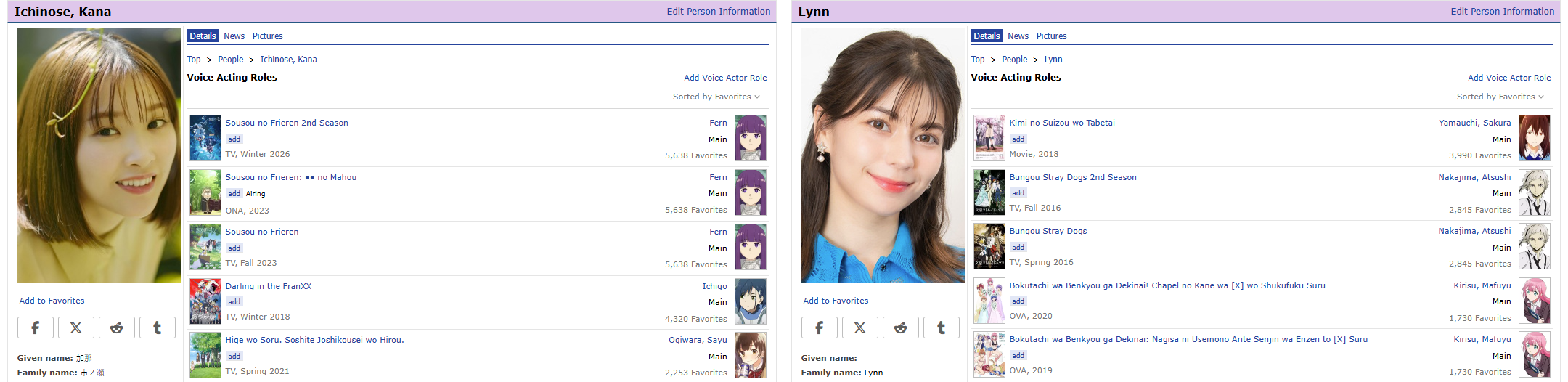Share Lynn's page on Reddit
The height and width of the screenshot is (382, 1568).
(x=900, y=328)
